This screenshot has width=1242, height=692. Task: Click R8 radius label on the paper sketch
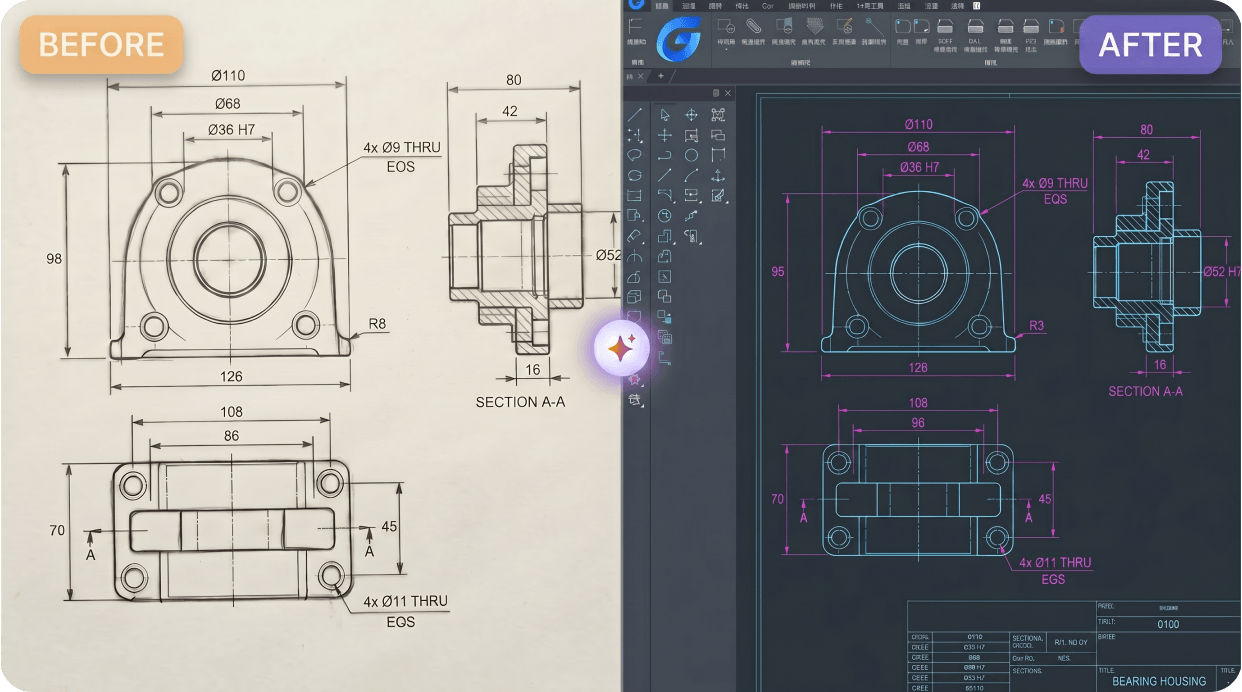click(x=377, y=323)
